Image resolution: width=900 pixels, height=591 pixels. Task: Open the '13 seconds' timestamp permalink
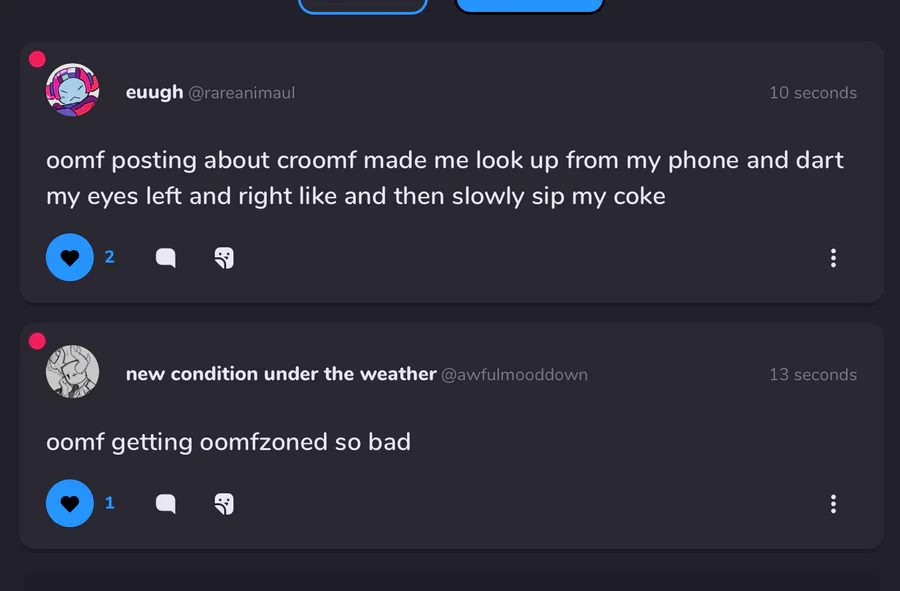[x=812, y=375]
